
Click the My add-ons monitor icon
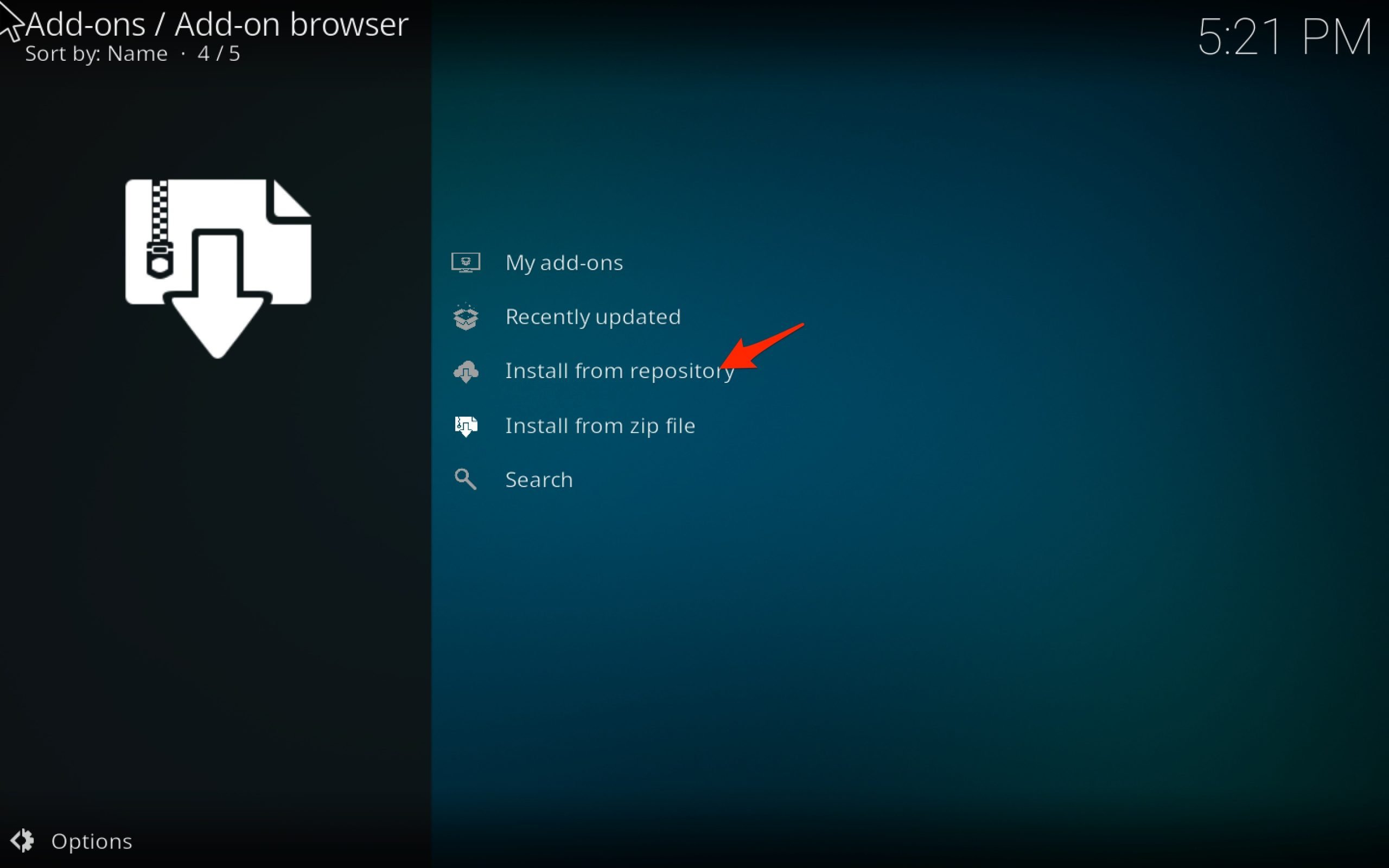click(x=466, y=263)
